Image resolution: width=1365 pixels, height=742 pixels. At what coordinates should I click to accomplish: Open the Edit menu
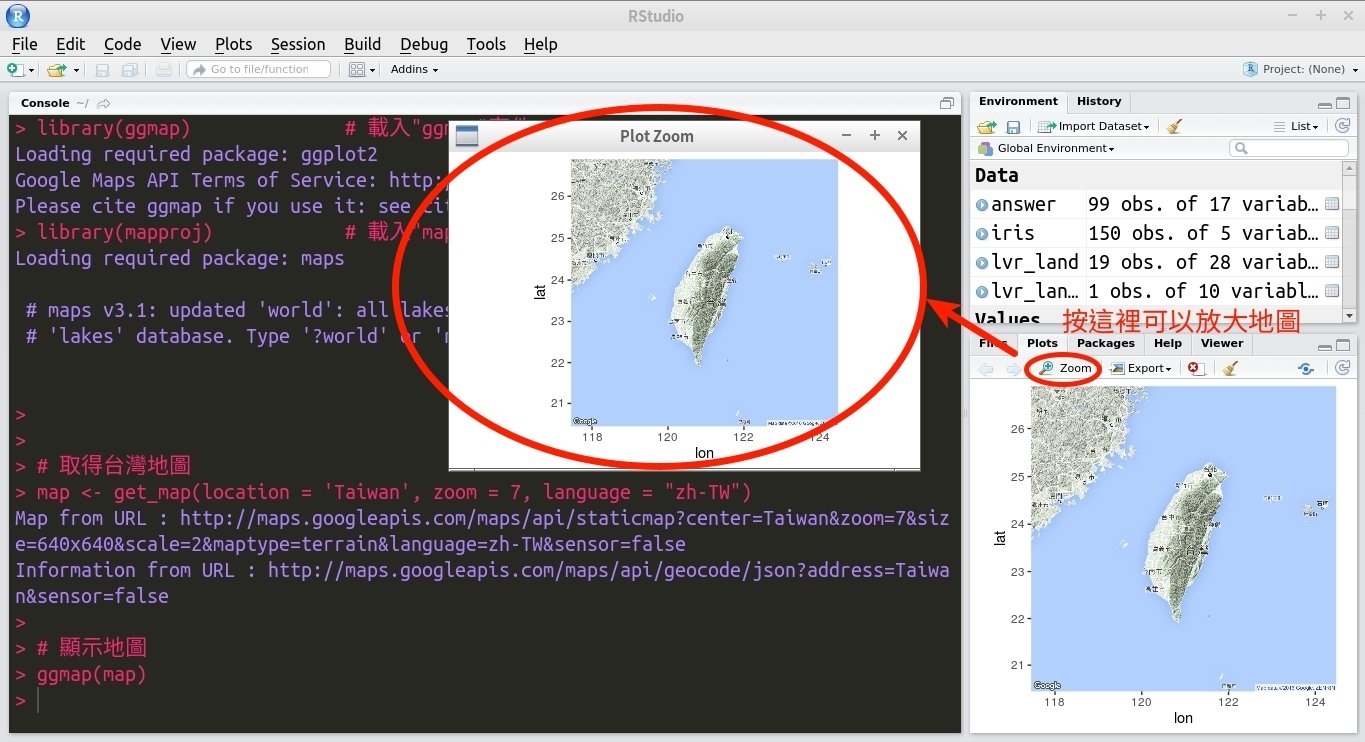click(x=70, y=44)
